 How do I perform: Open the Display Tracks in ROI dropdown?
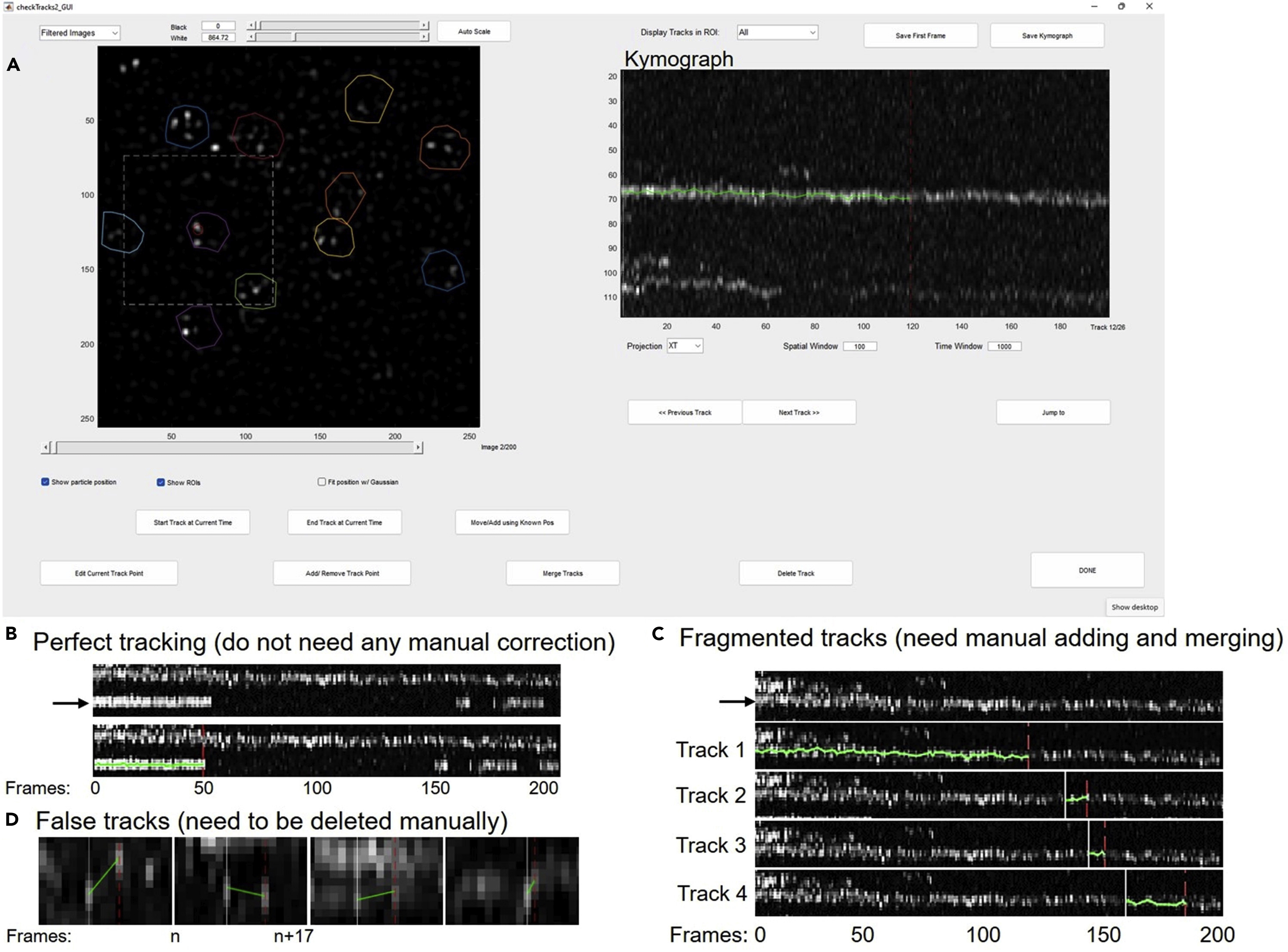tap(777, 32)
